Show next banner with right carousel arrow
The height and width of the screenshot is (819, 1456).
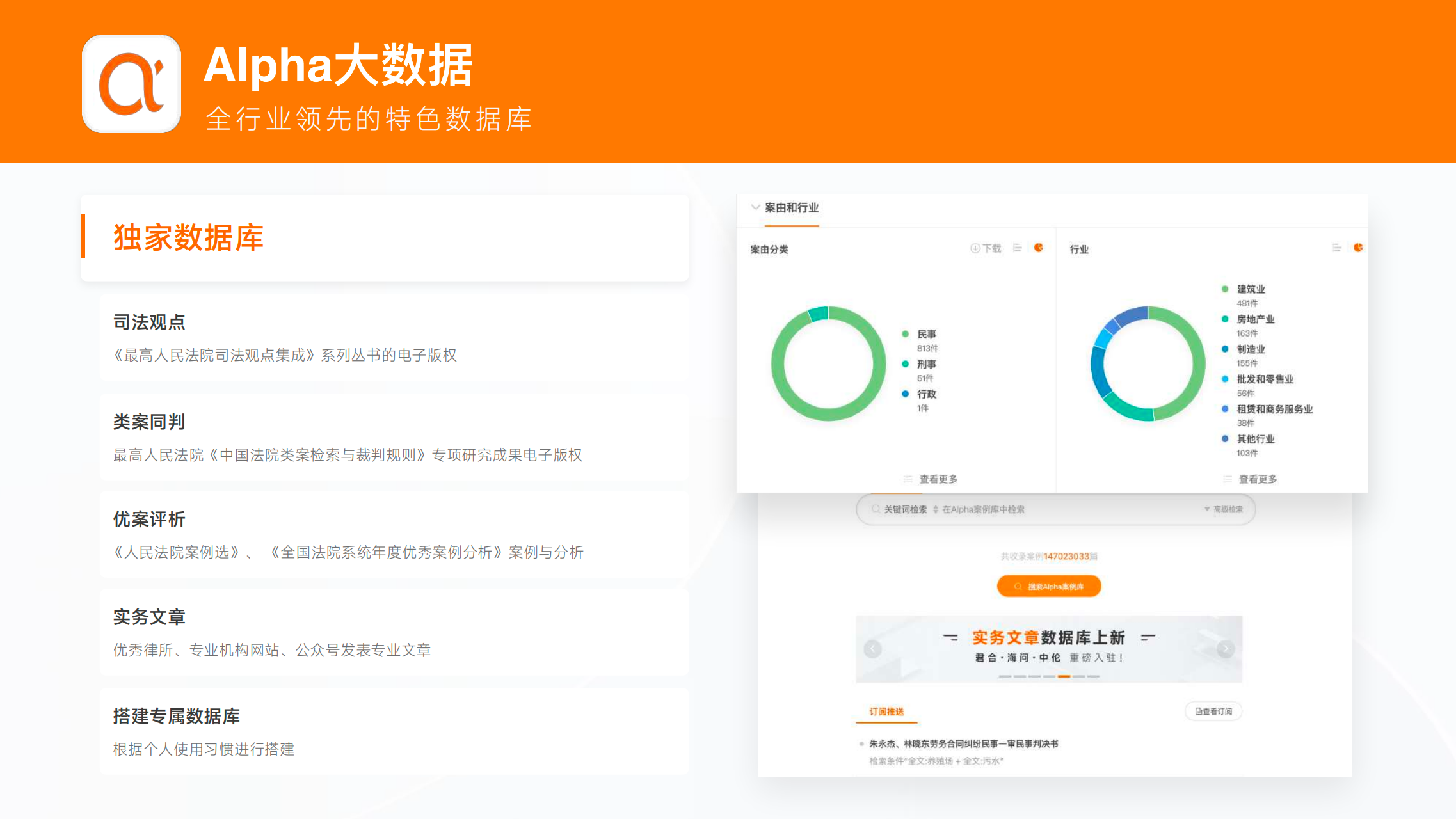tap(1226, 649)
